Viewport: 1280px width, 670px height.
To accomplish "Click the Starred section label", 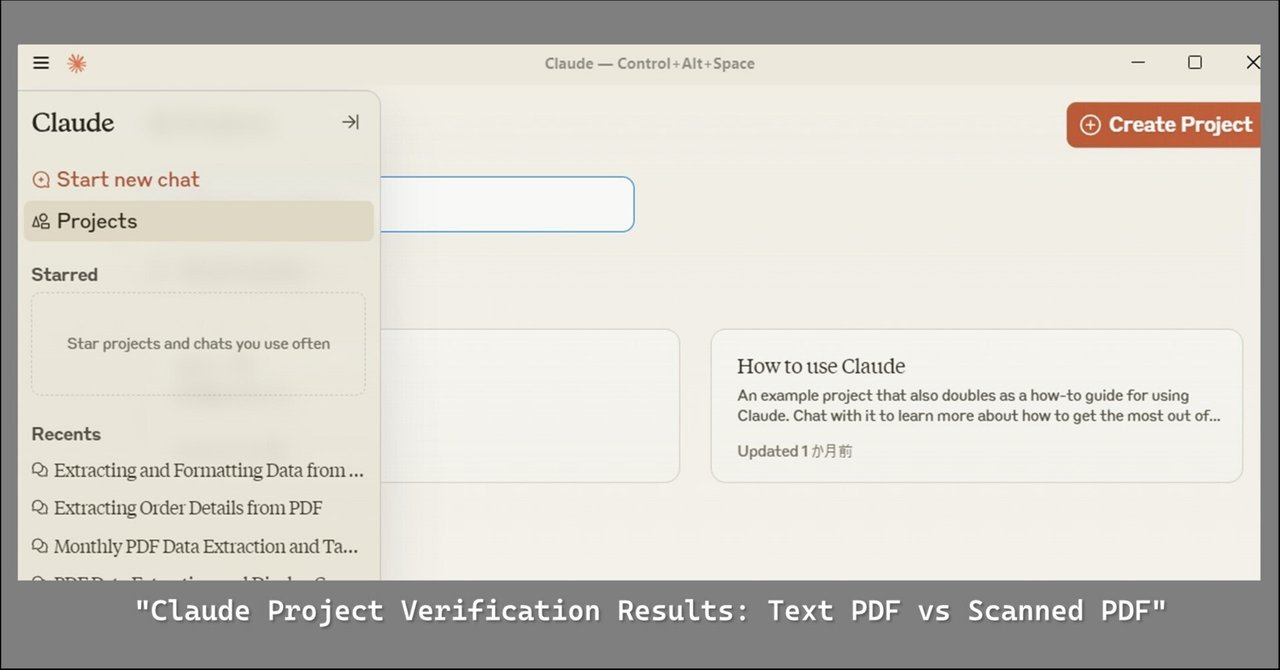I will [x=65, y=275].
